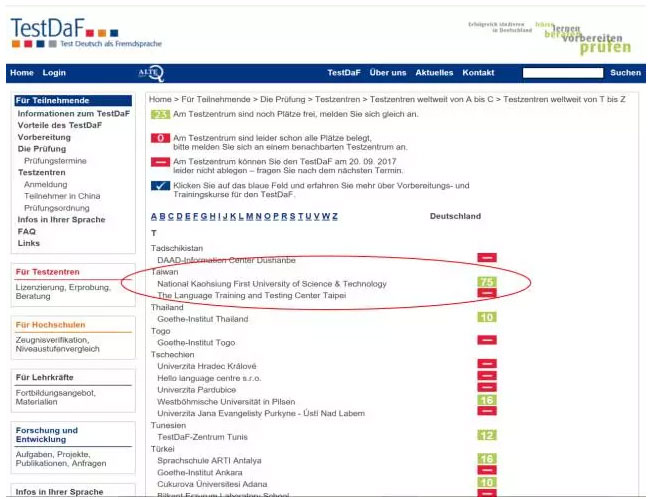Click the ALTE Q logo icon
The width and height of the screenshot is (652, 499).
tap(151, 73)
